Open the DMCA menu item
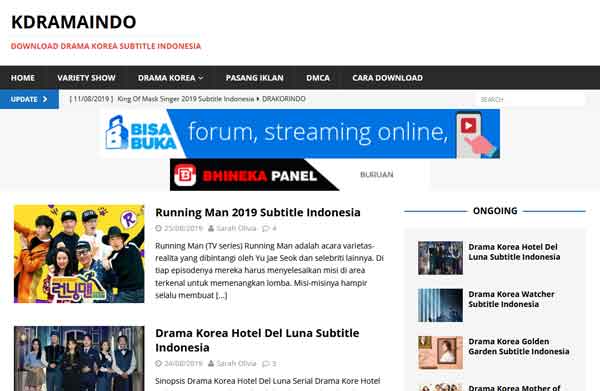Image resolution: width=600 pixels, height=391 pixels. coord(318,78)
